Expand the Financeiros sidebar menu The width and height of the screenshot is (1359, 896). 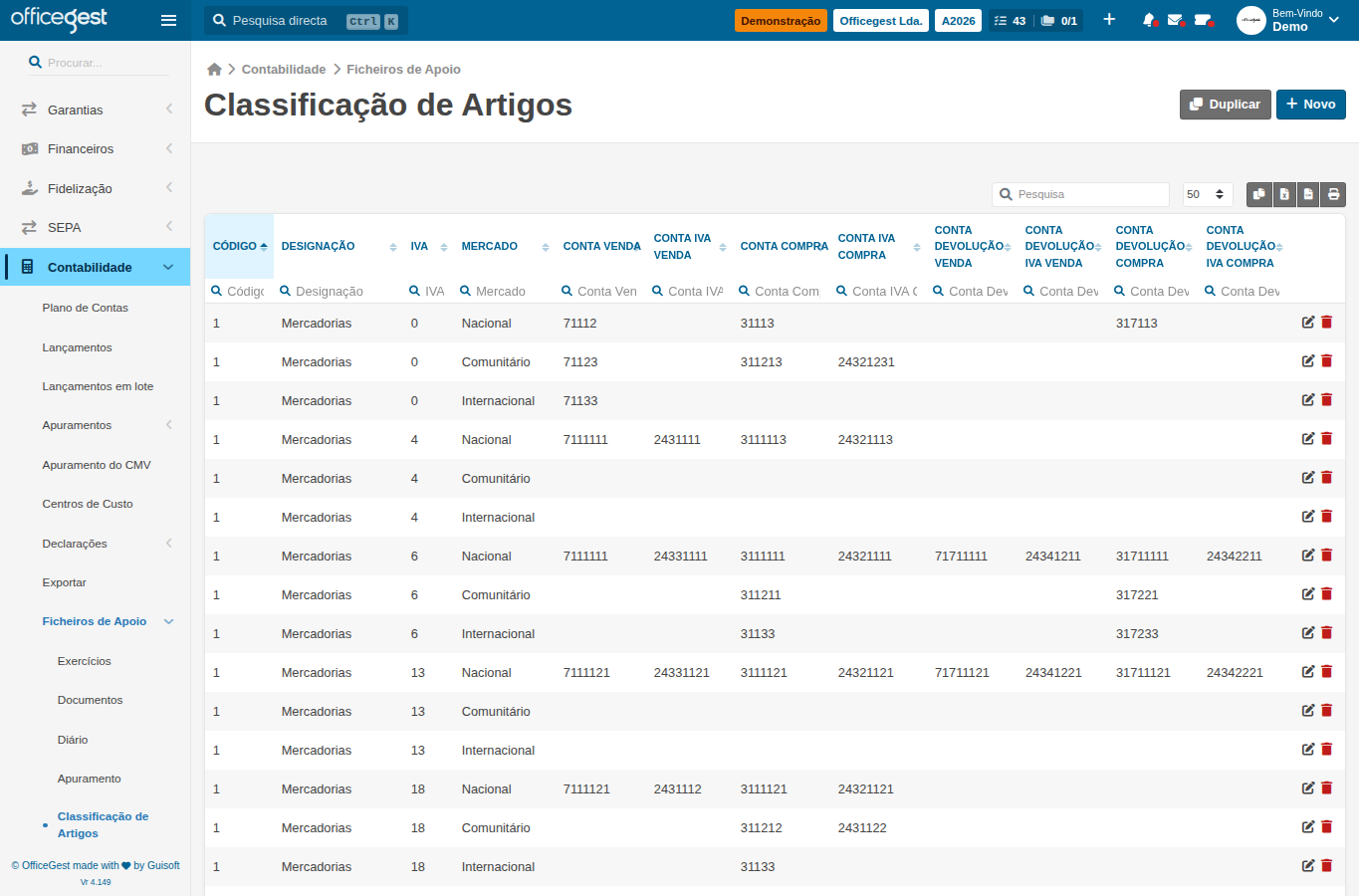tap(95, 148)
